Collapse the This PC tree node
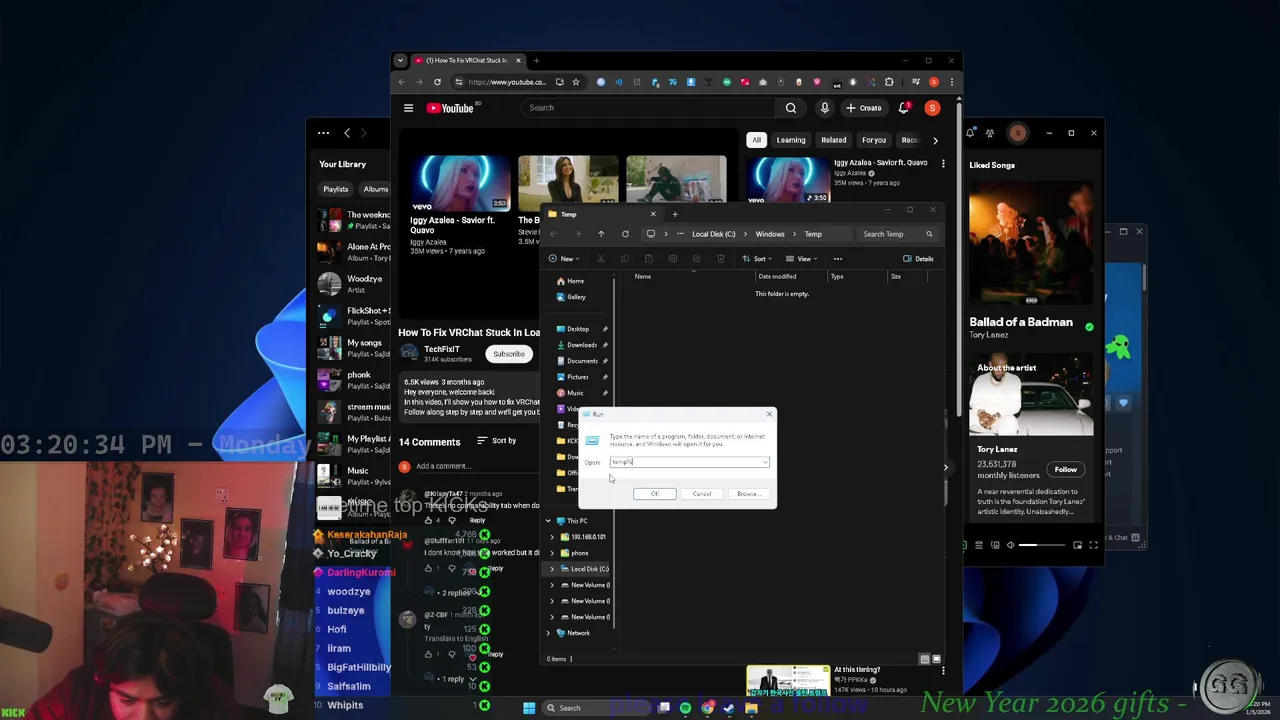This screenshot has height=720, width=1280. click(548, 521)
